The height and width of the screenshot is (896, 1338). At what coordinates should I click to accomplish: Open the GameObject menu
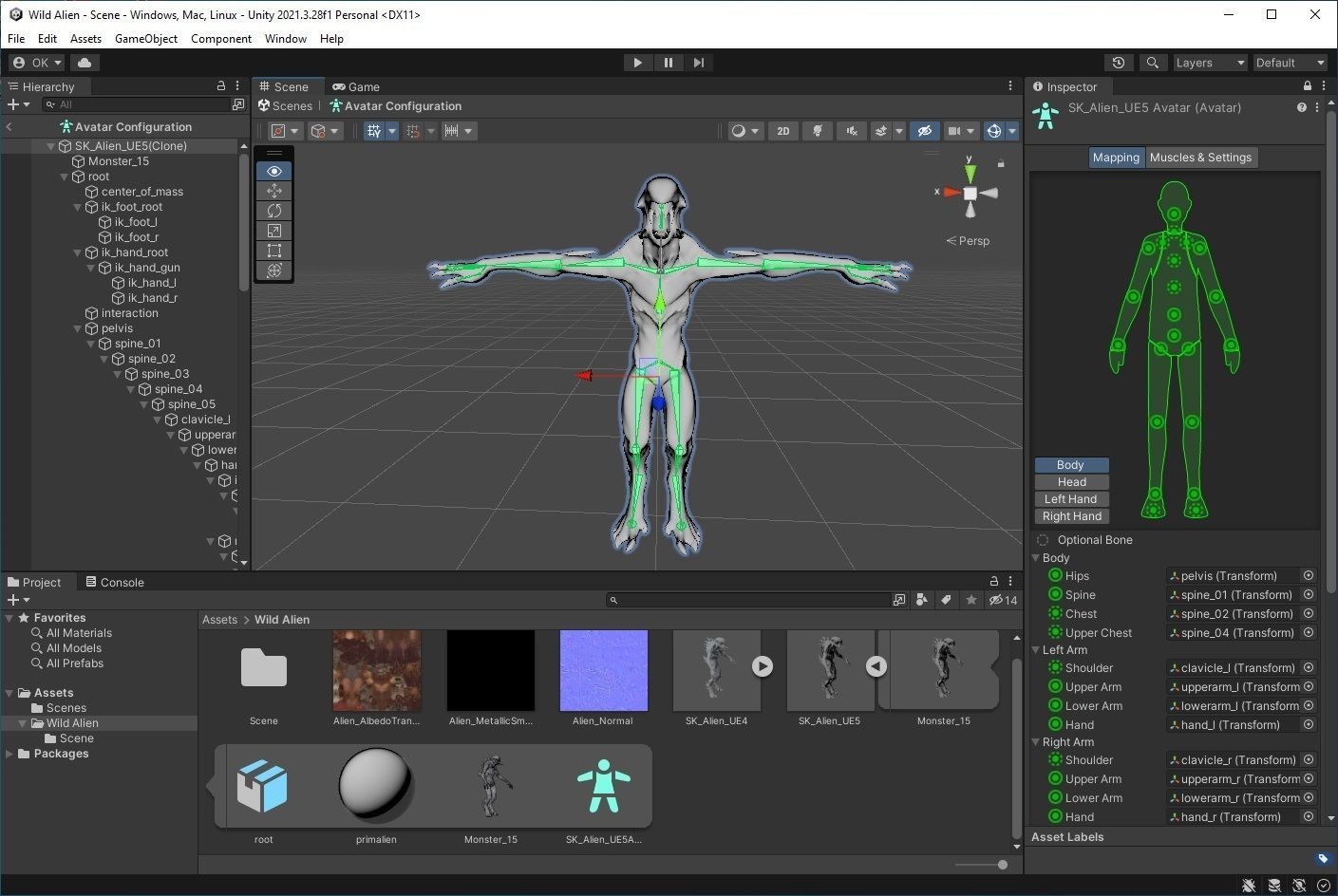(146, 39)
